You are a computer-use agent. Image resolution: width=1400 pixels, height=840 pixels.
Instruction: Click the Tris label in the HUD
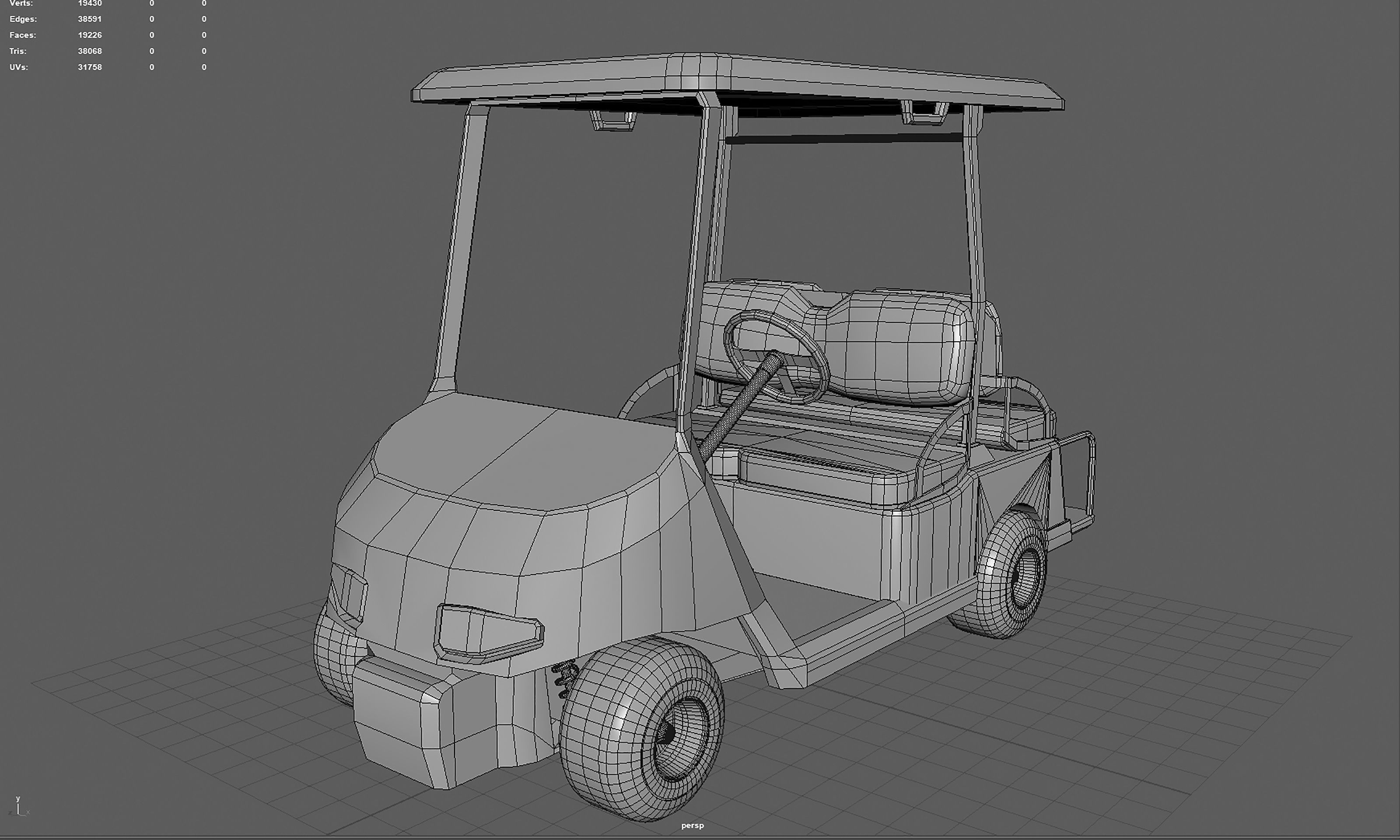(x=17, y=51)
